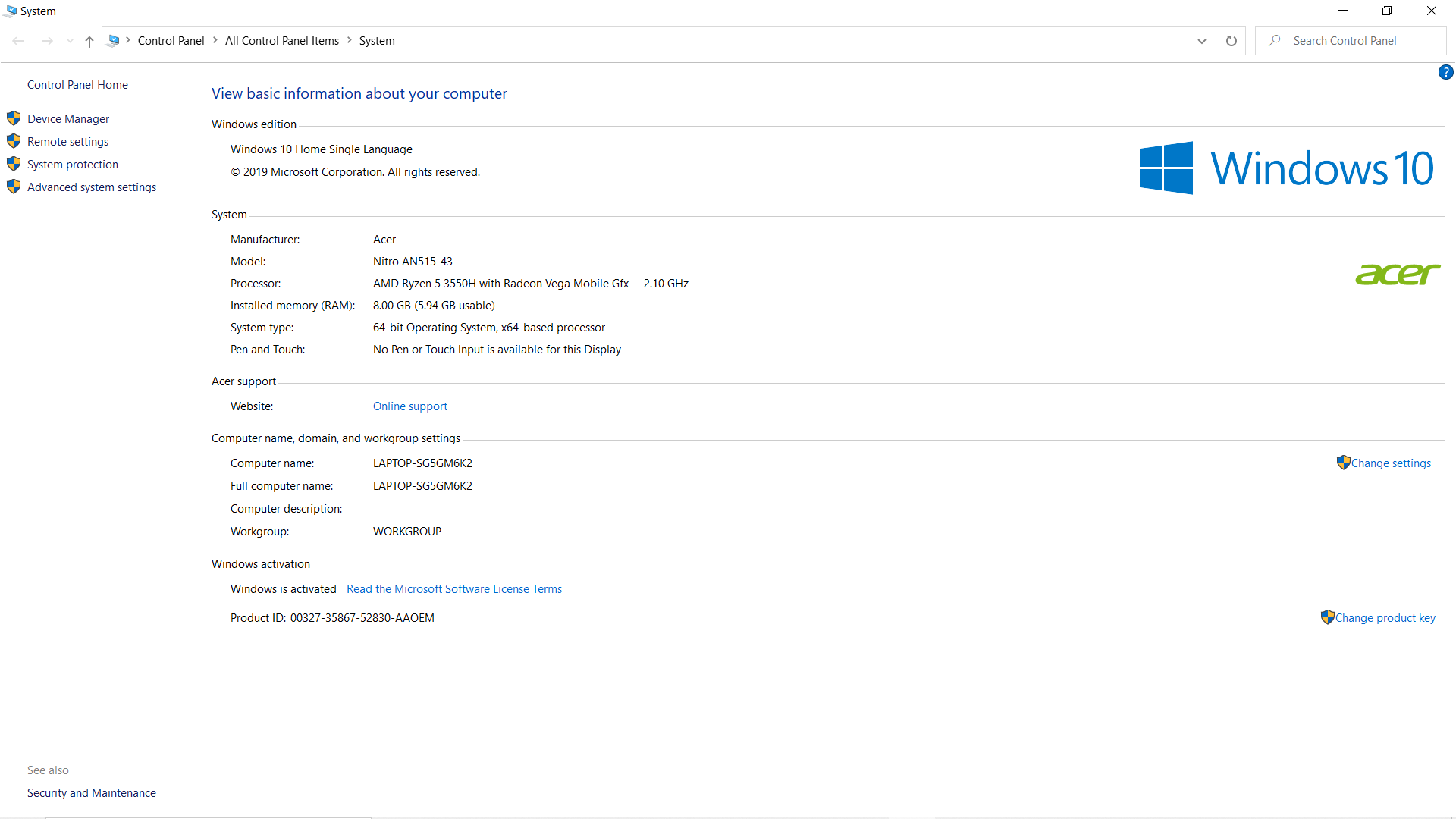The image size is (1456, 819).
Task: Open the address bar dropdown arrow
Action: tap(1201, 41)
